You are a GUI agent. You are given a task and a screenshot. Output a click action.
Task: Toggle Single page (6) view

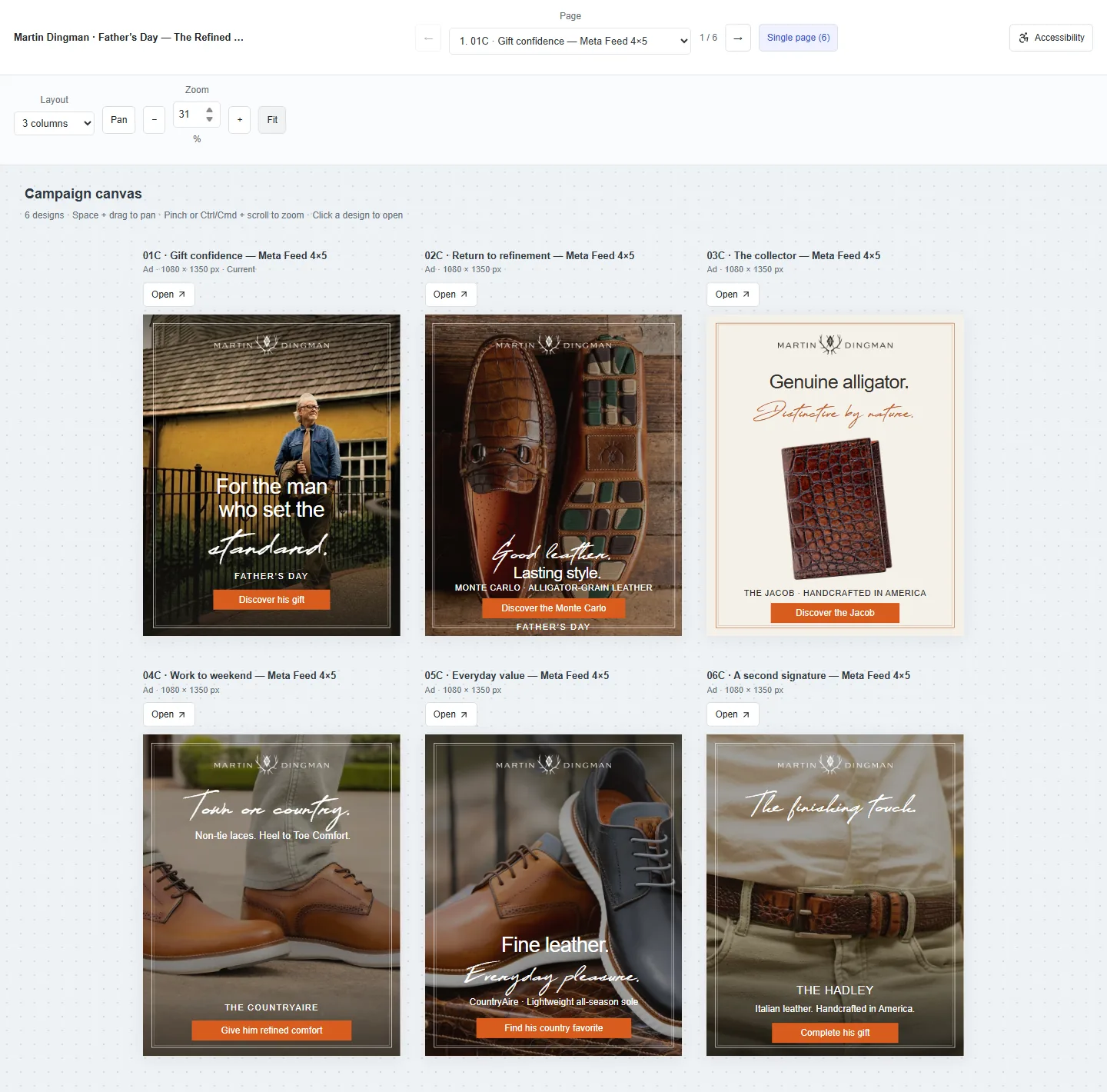coord(798,38)
